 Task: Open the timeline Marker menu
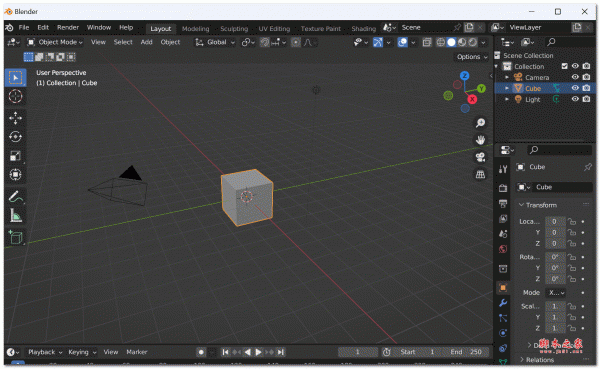(x=137, y=352)
